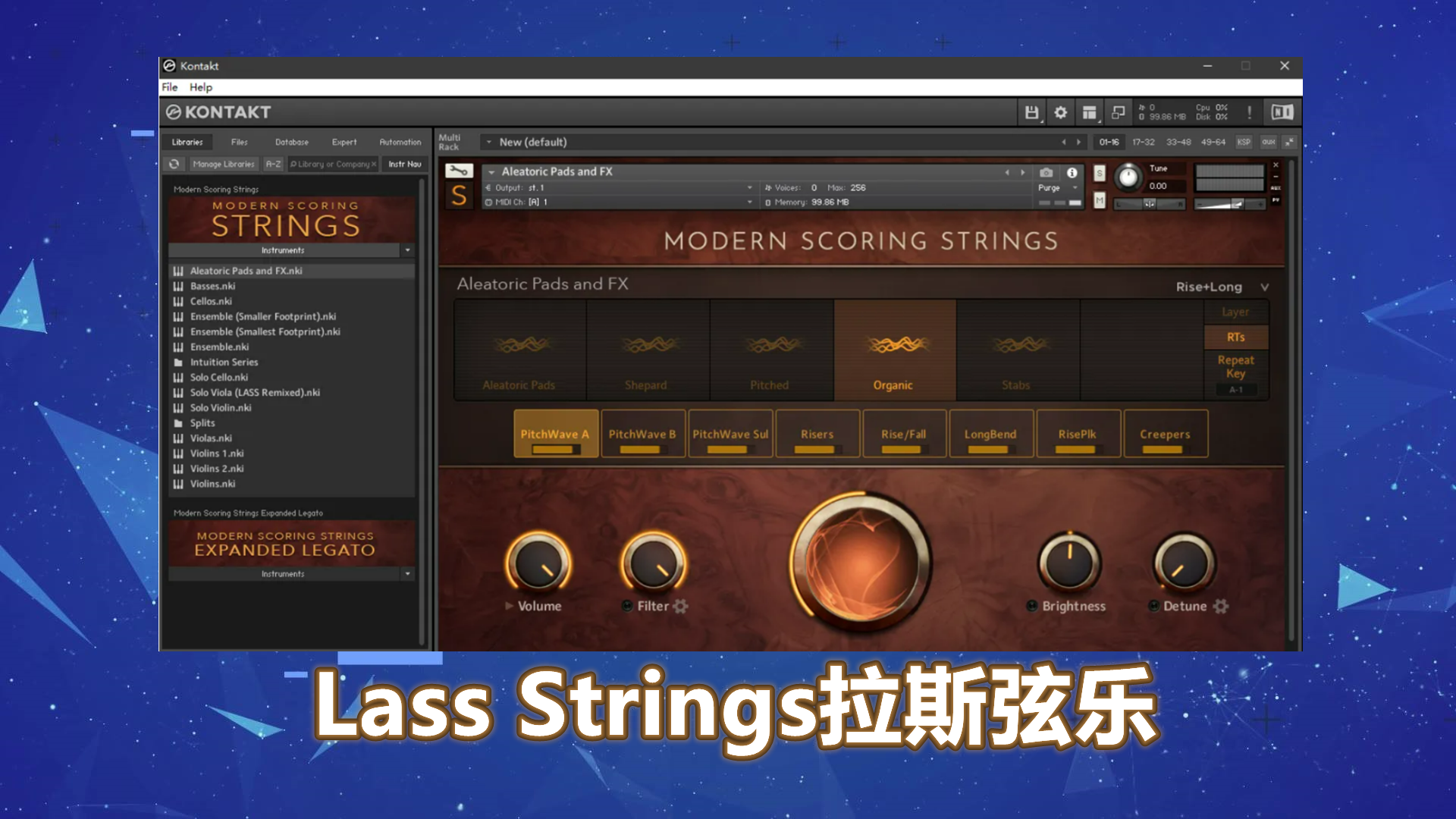Adjust the Filter knob value
Screen dimensions: 1456x819
pos(653,561)
